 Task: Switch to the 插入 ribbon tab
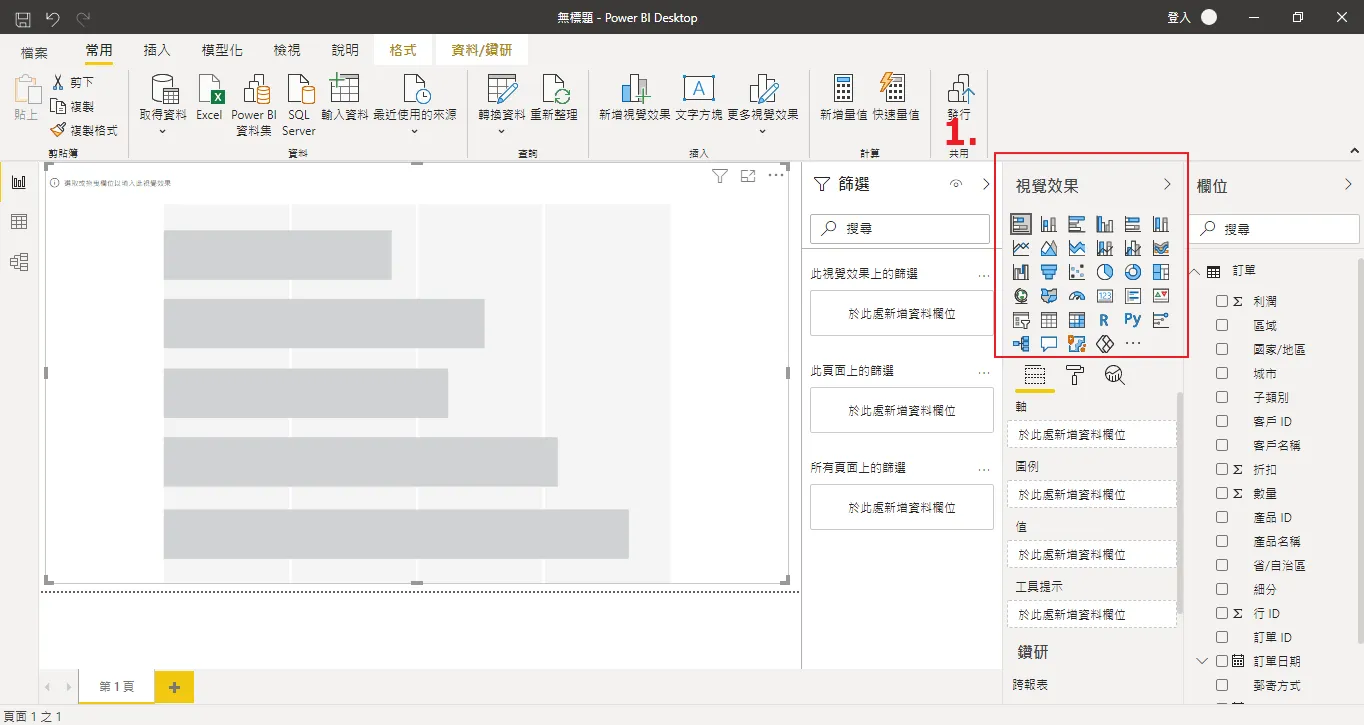coord(157,50)
